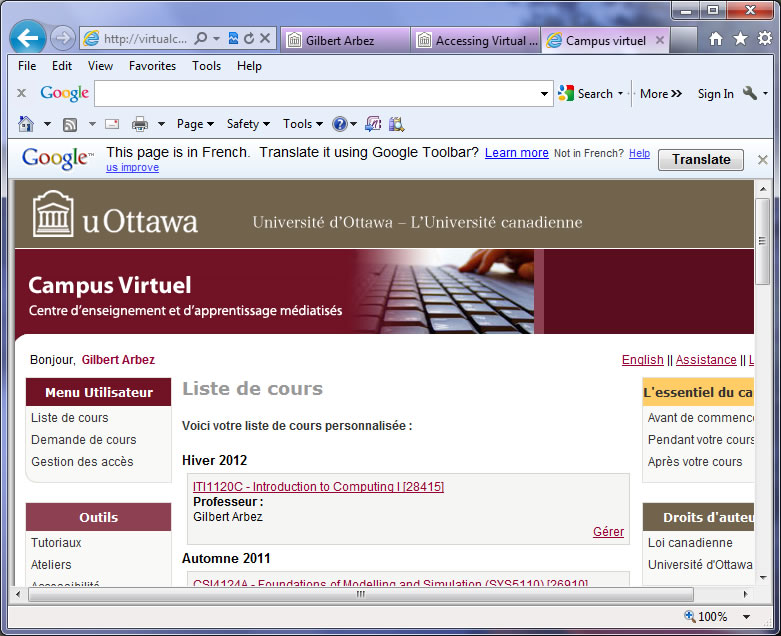Viewport: 781px width, 636px height.
Task: Open the Page dropdown in command bar
Action: coord(195,124)
